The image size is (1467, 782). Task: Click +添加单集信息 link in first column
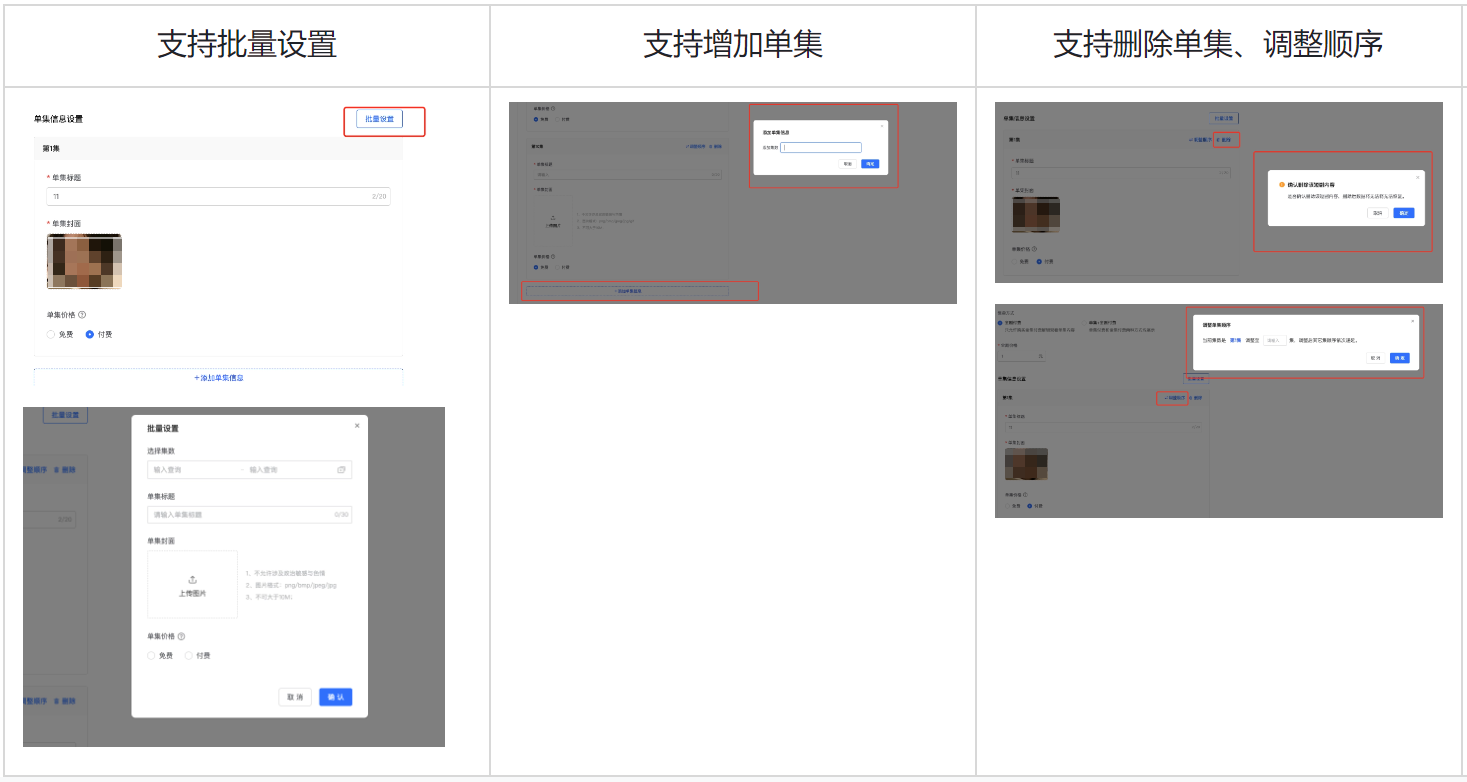[219, 378]
